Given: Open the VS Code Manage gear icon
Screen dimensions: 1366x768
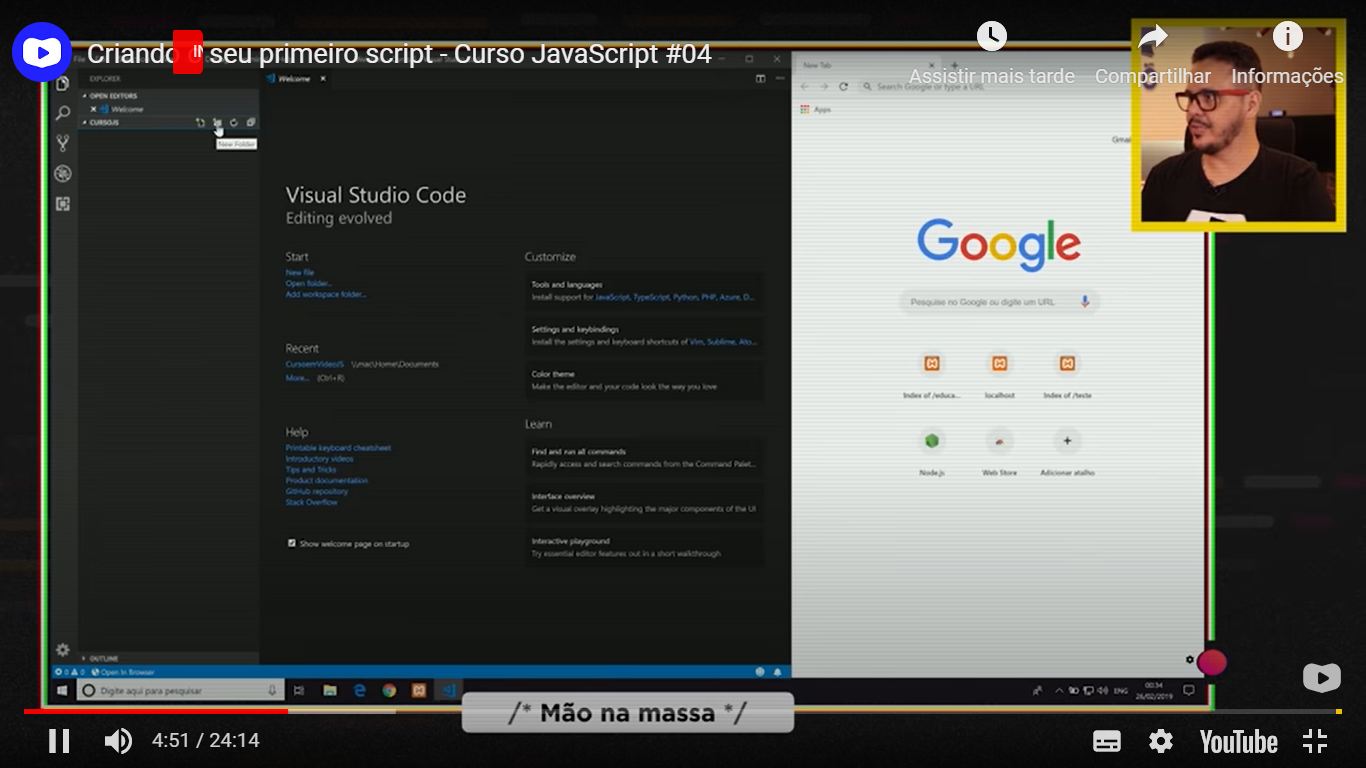Looking at the screenshot, I should coord(63,649).
